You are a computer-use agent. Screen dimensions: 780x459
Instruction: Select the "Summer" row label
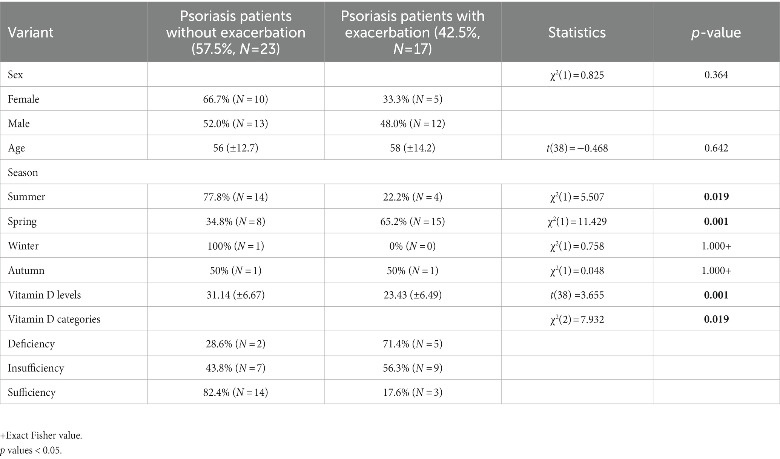25,197
